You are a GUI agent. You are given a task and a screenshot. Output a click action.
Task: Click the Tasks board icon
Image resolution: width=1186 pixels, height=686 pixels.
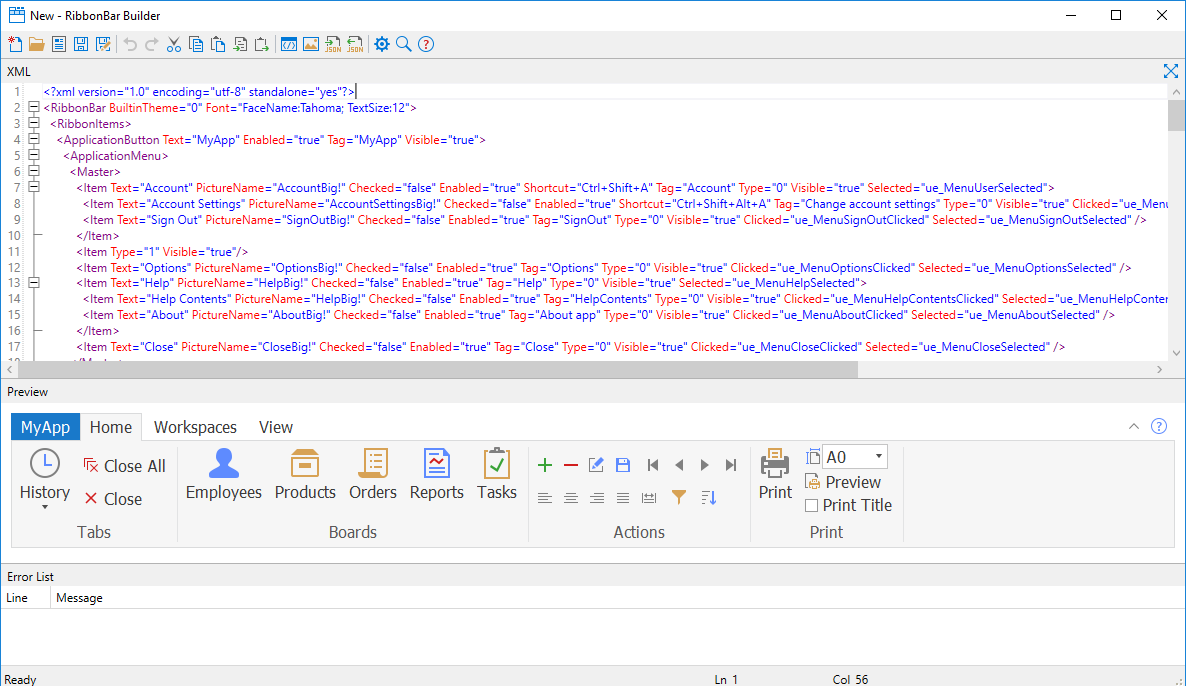click(497, 466)
